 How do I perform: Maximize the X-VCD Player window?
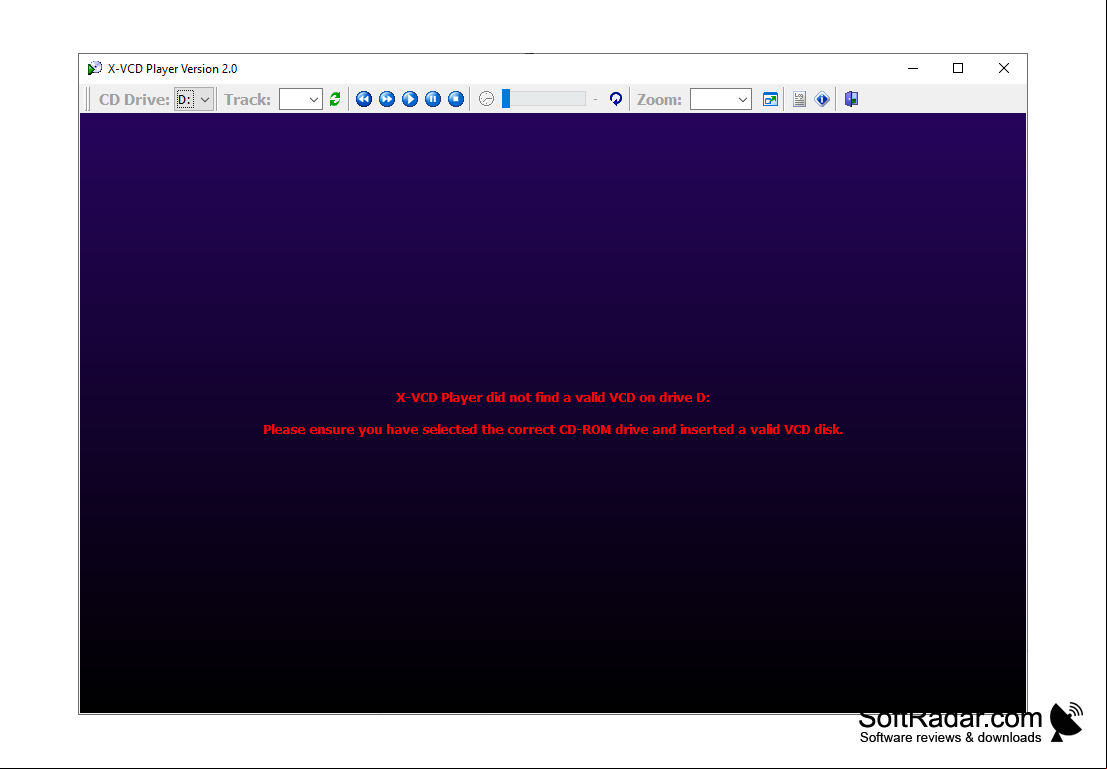click(958, 68)
